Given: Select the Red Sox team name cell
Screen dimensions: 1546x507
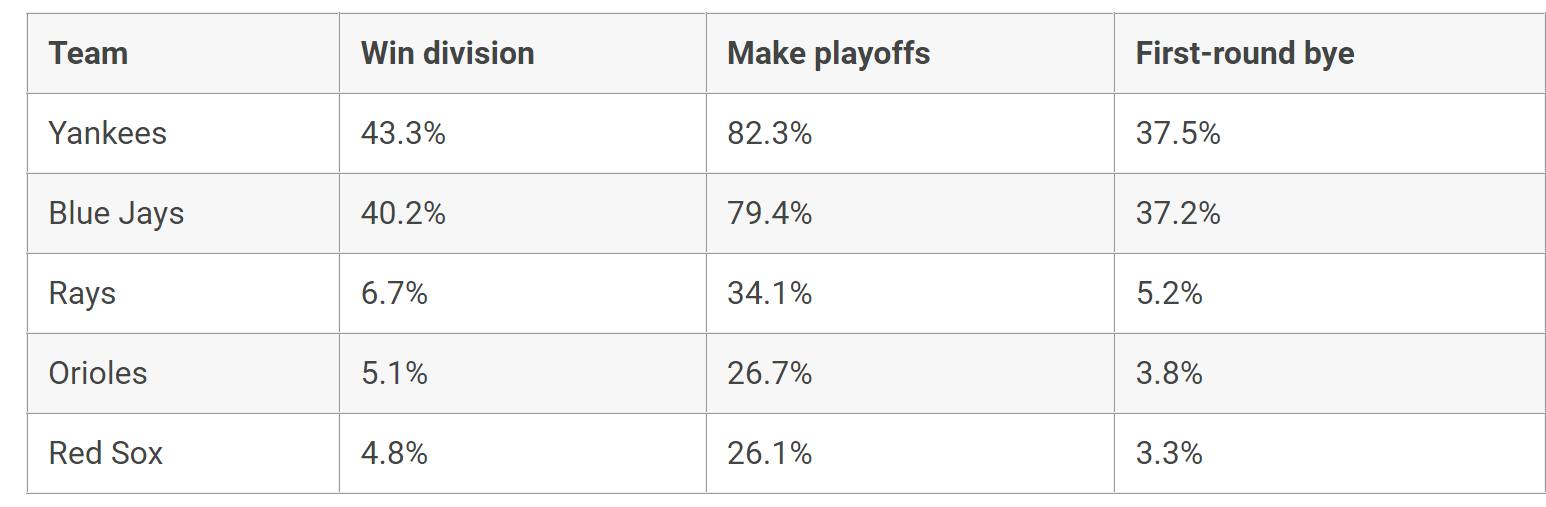Looking at the screenshot, I should (105, 453).
